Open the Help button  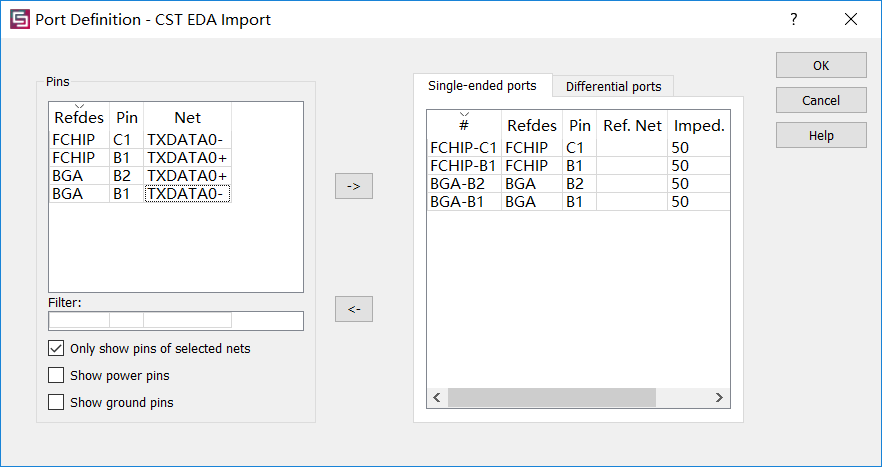click(x=821, y=136)
